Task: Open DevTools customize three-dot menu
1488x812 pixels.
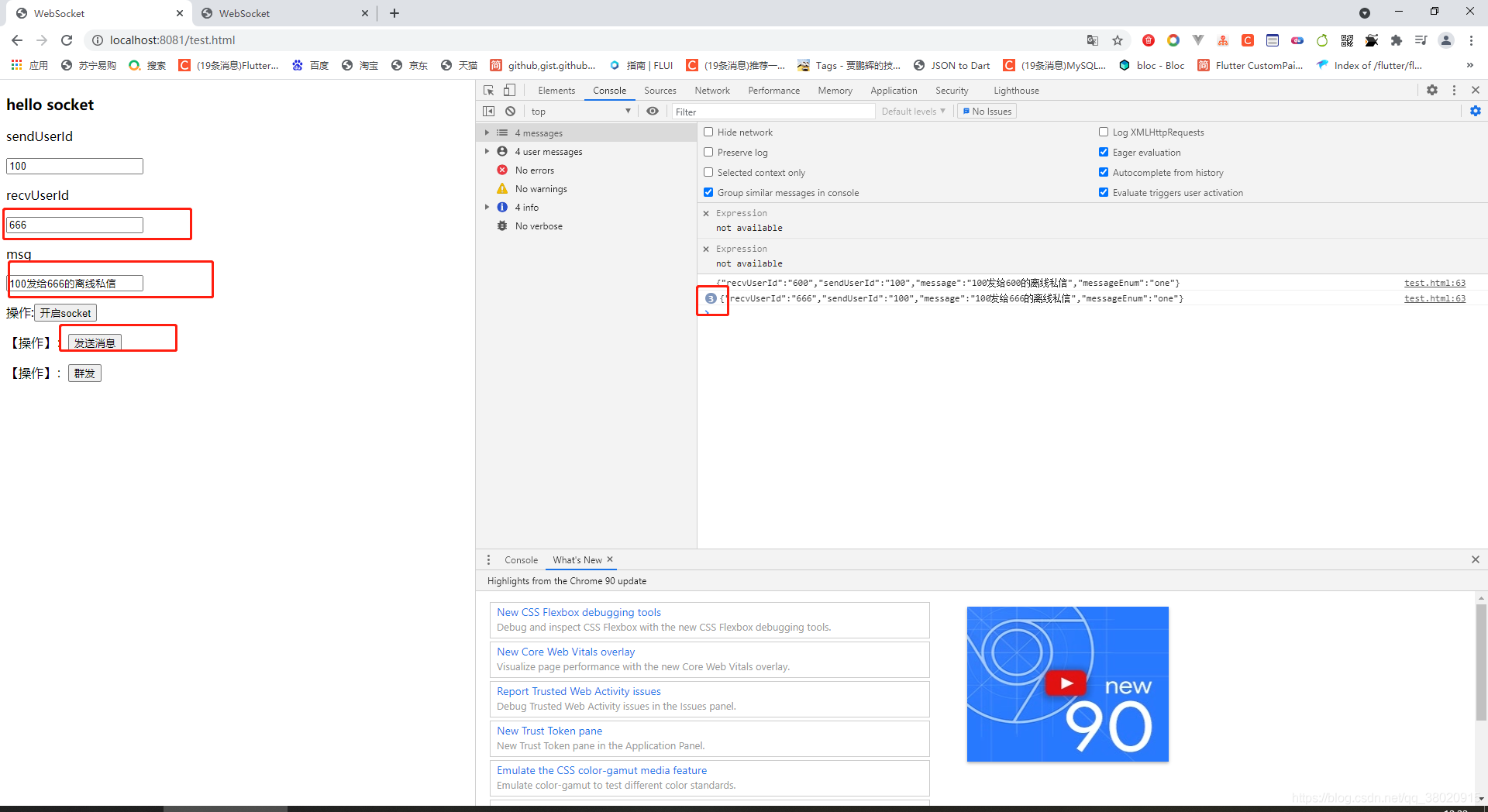Action: [1454, 91]
